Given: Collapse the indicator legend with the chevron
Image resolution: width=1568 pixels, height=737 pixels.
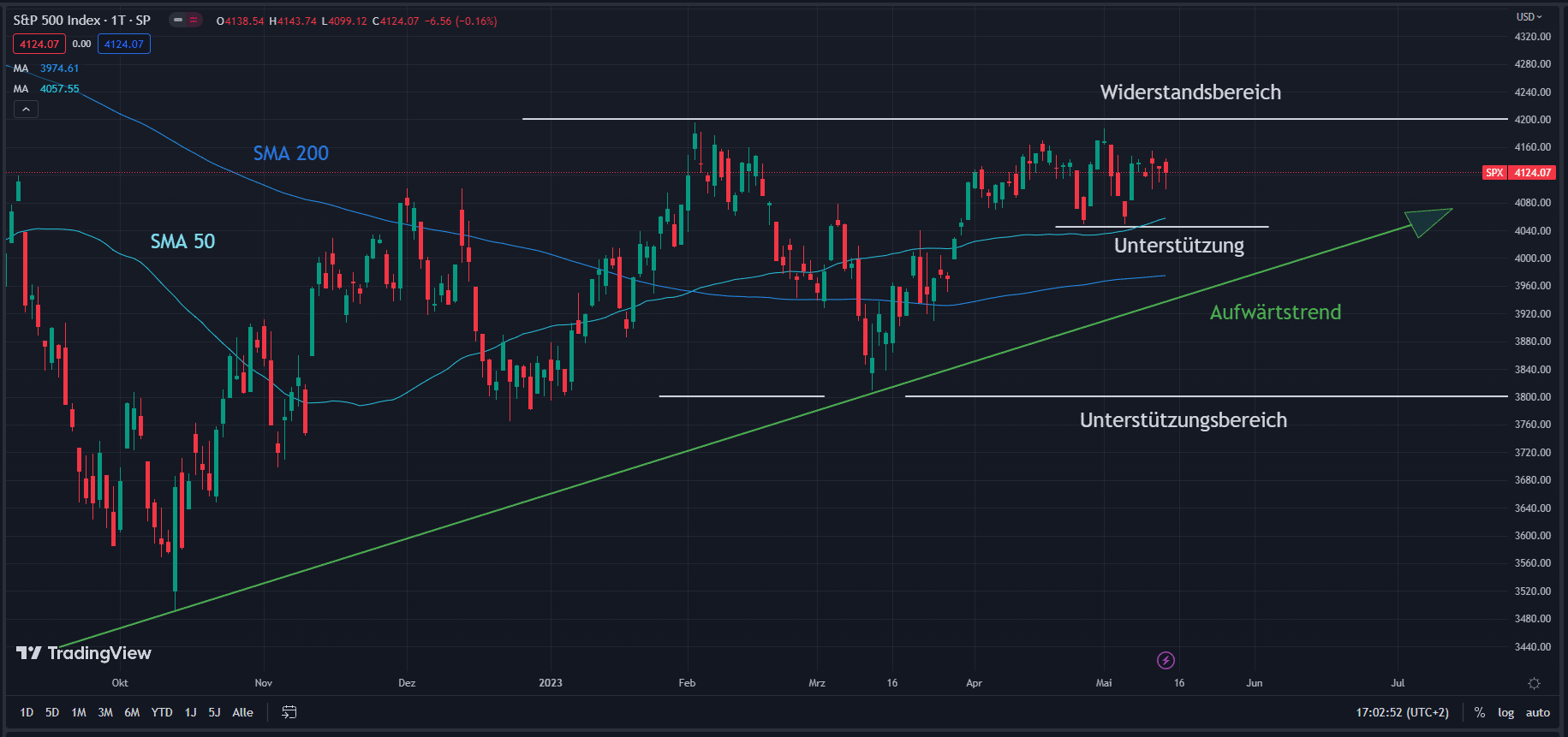Looking at the screenshot, I should point(26,110).
